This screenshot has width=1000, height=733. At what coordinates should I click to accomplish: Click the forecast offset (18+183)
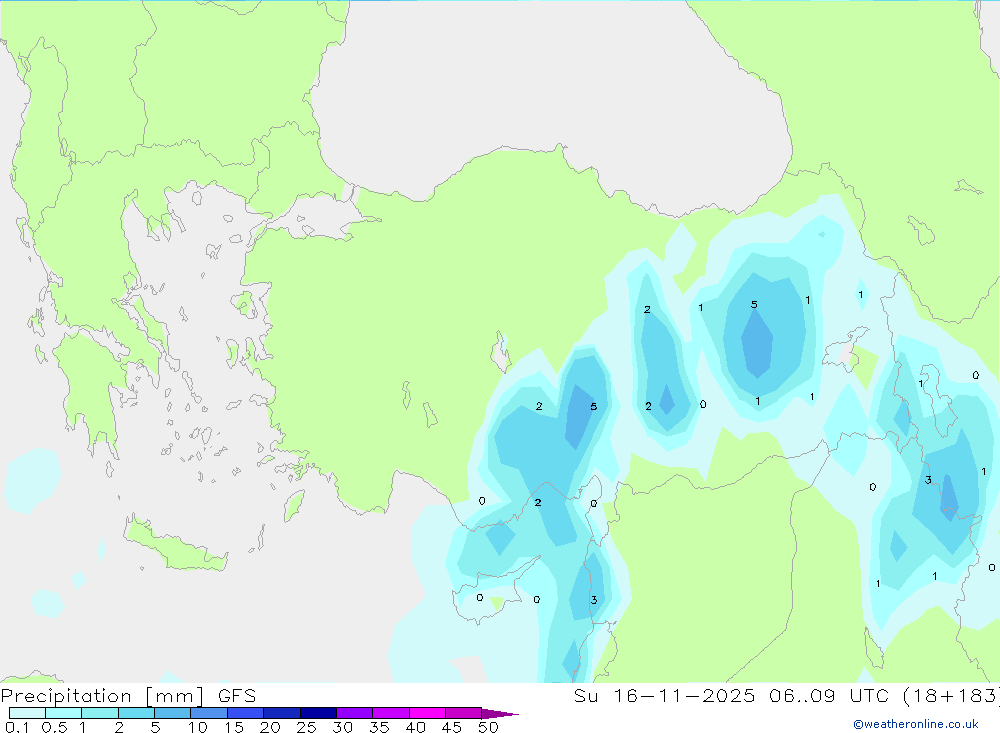tap(952, 696)
